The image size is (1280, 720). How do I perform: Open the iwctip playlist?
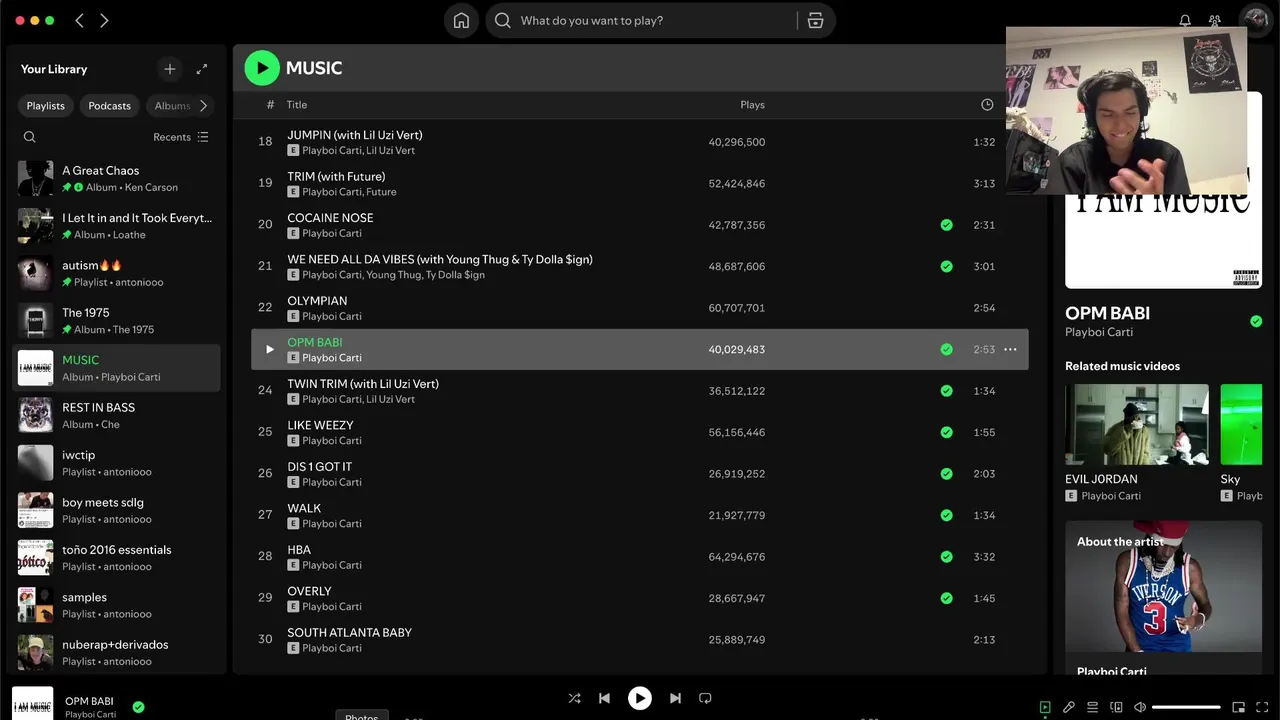coord(116,462)
